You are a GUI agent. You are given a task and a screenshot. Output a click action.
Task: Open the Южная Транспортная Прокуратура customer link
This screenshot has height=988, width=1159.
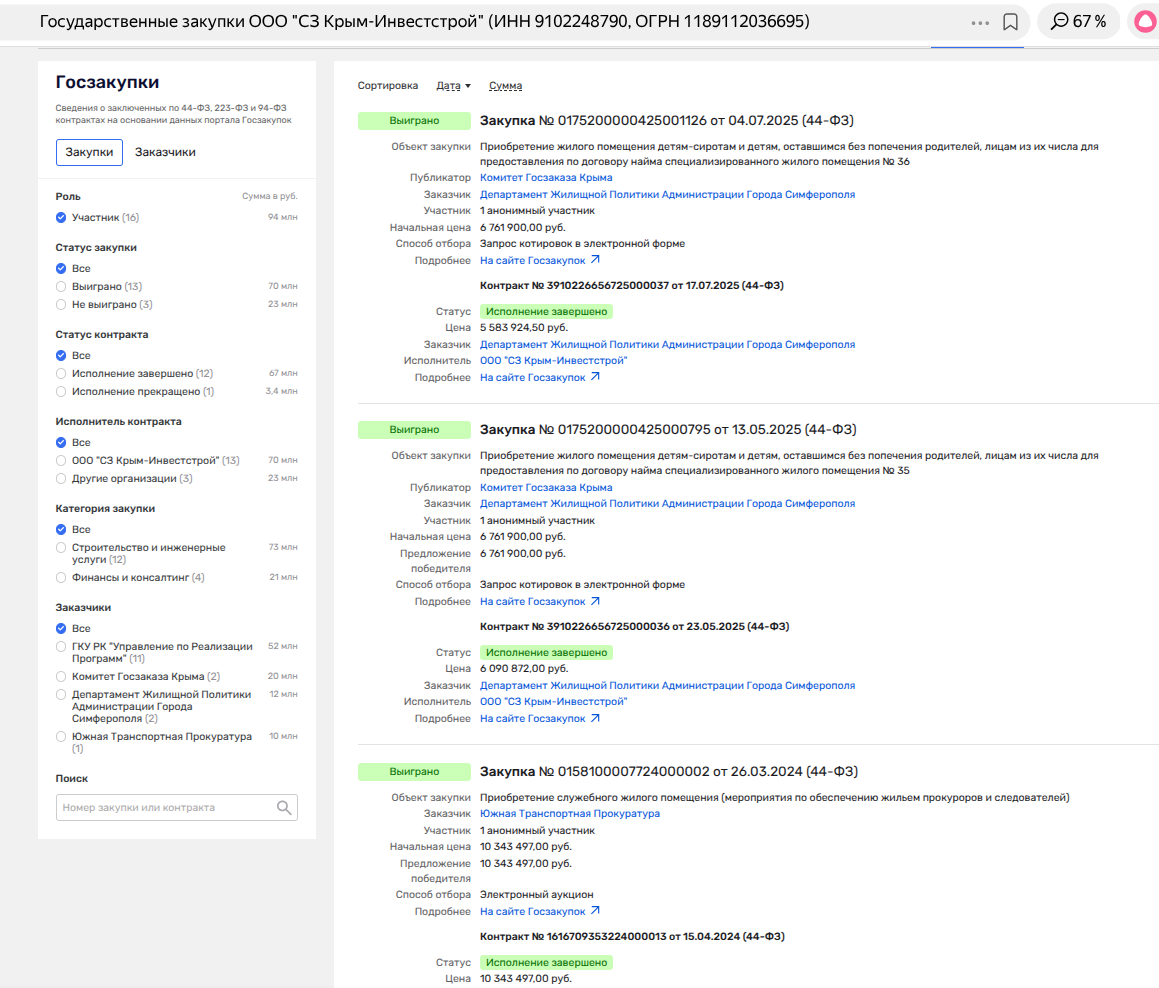tap(570, 814)
